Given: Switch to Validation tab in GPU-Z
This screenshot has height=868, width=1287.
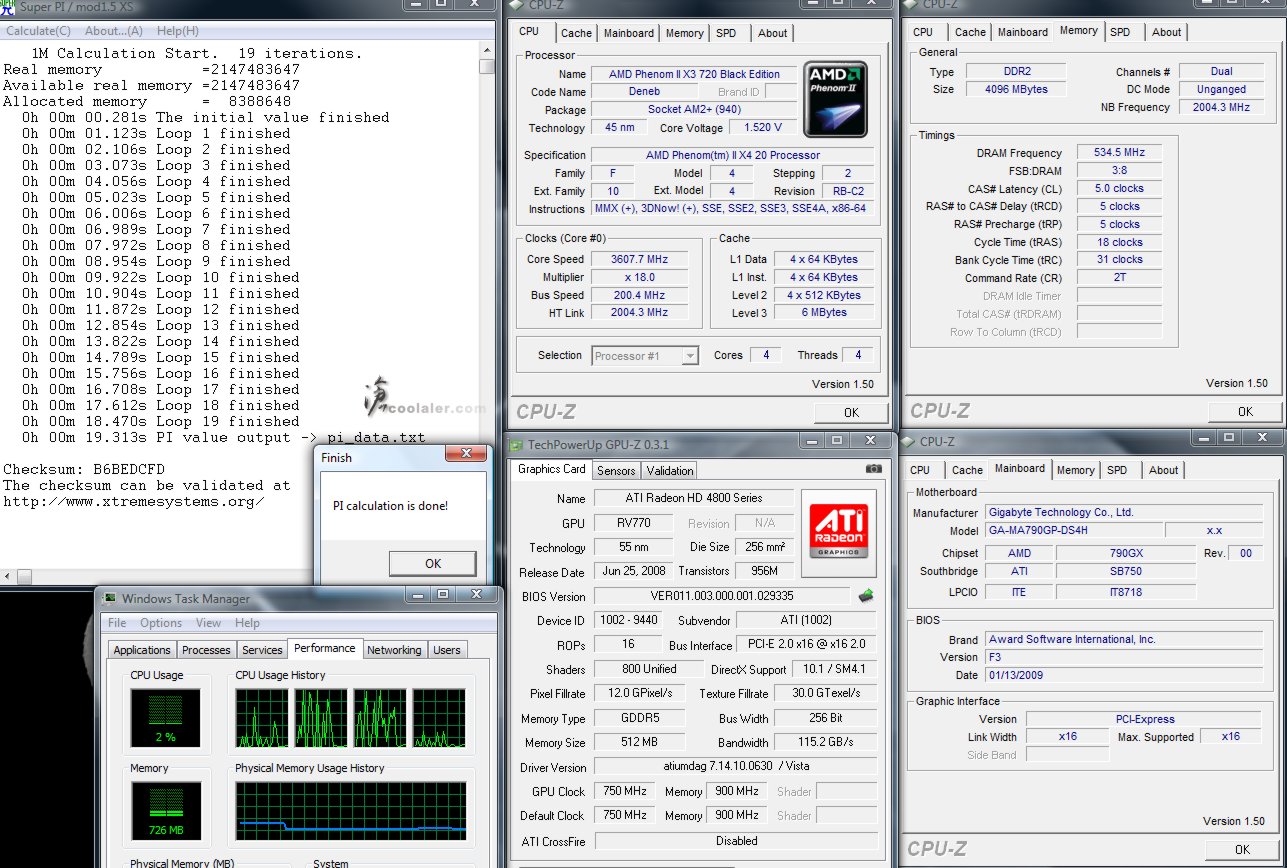Looking at the screenshot, I should pos(670,471).
